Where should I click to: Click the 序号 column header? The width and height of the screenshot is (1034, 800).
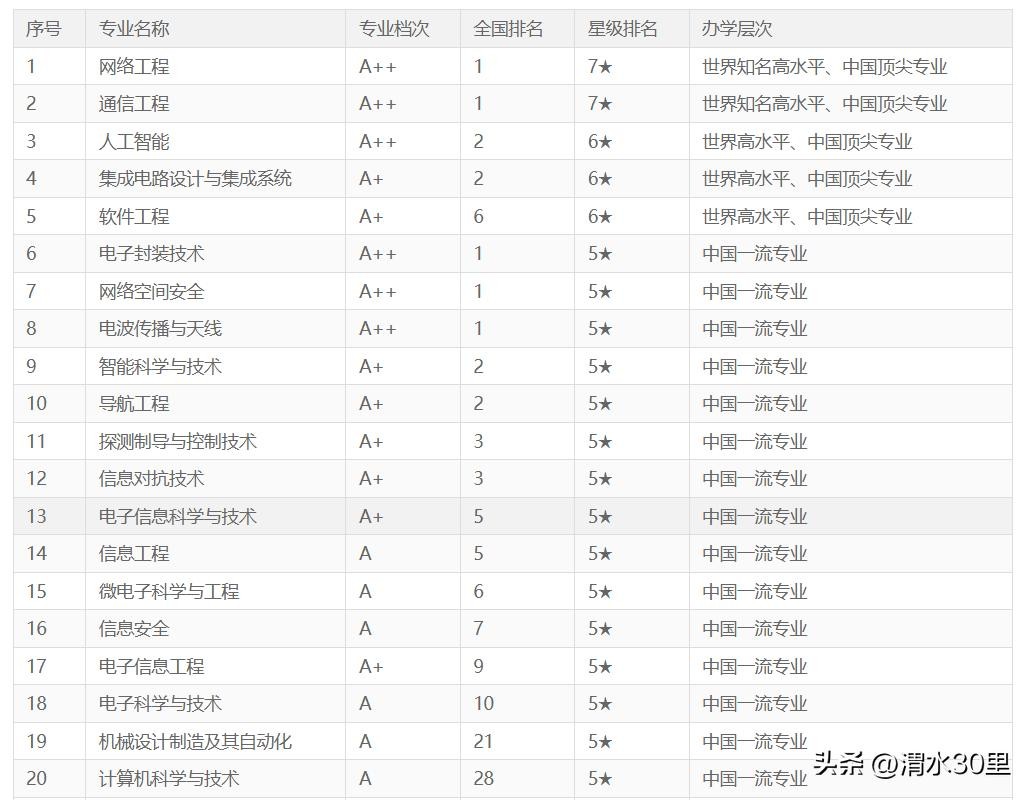[x=43, y=29]
